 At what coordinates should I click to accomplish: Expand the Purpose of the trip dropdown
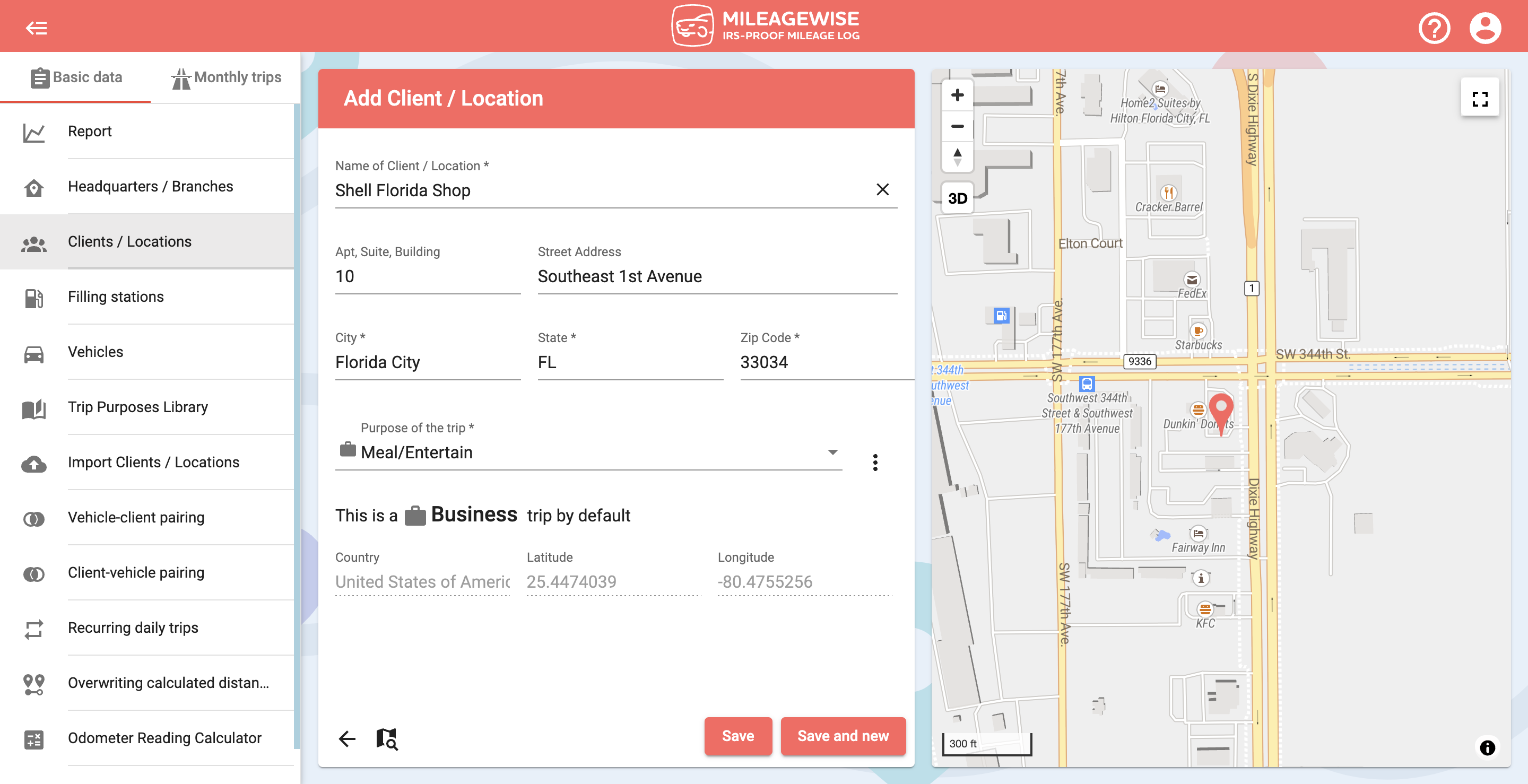point(832,452)
